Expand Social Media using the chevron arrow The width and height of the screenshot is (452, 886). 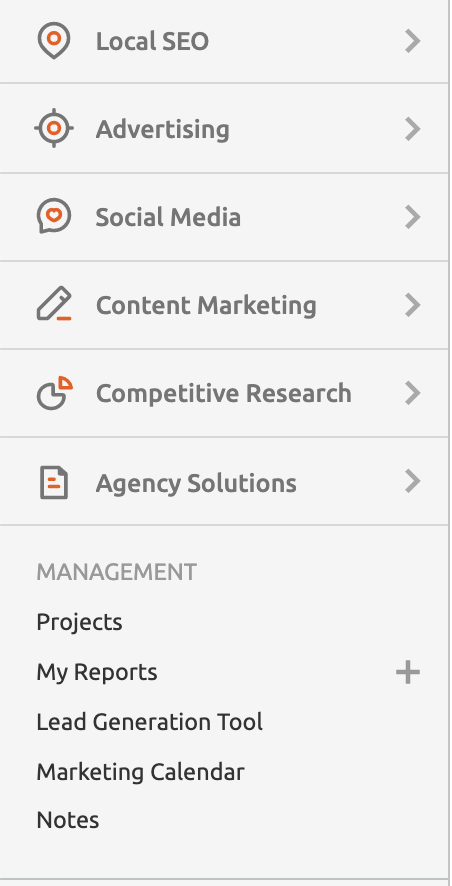413,217
